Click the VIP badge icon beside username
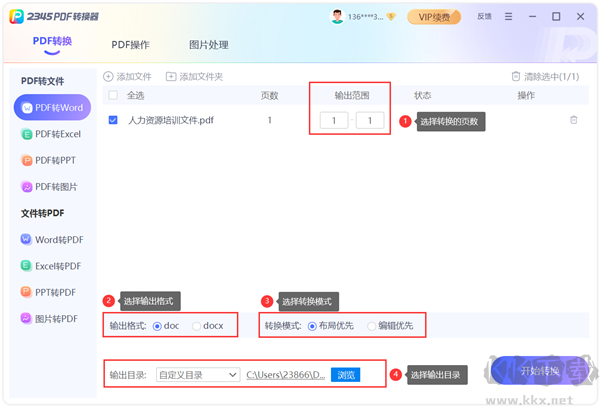Image resolution: width=600 pixels, height=407 pixels. 391,16
